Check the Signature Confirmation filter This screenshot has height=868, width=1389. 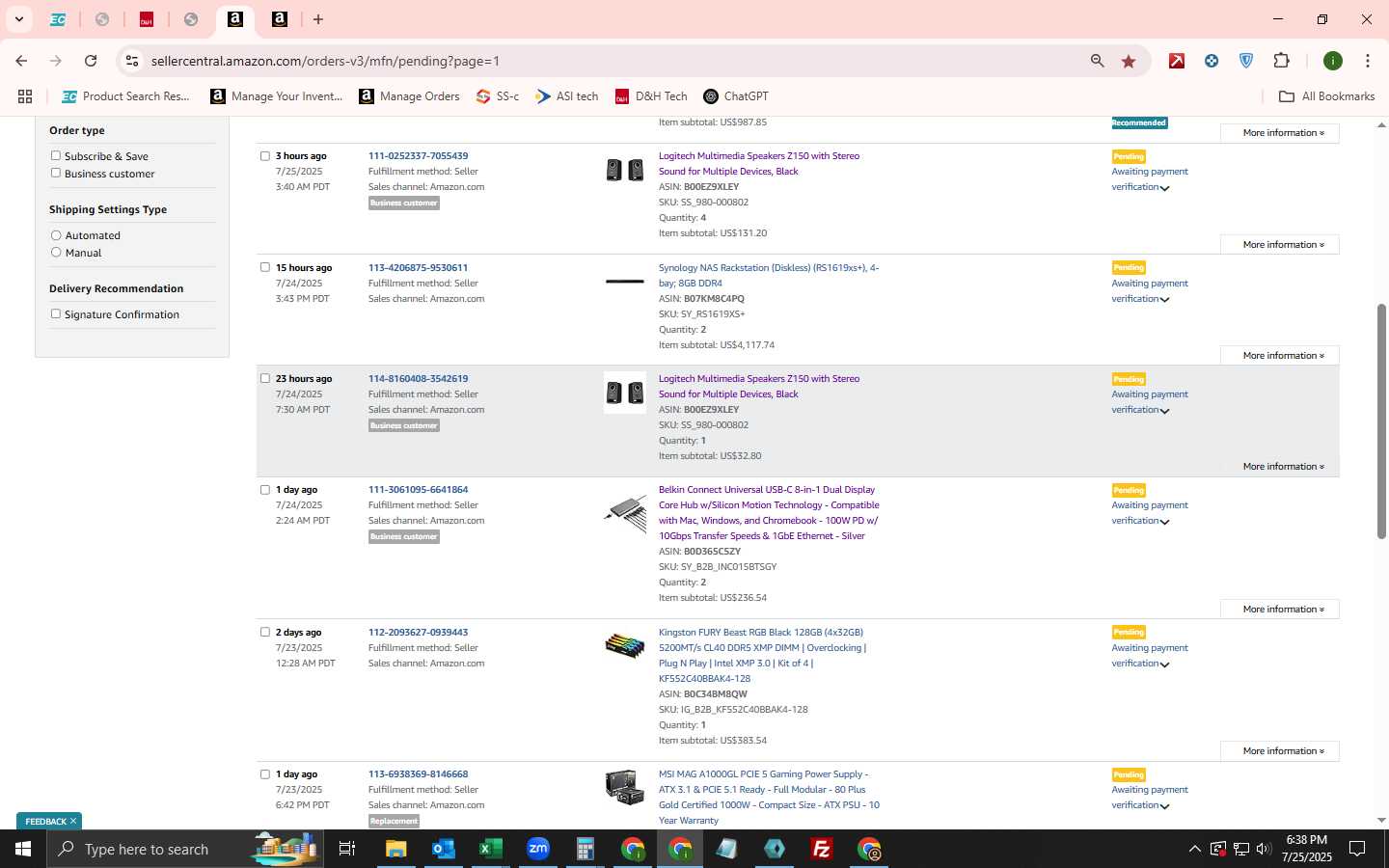(56, 313)
